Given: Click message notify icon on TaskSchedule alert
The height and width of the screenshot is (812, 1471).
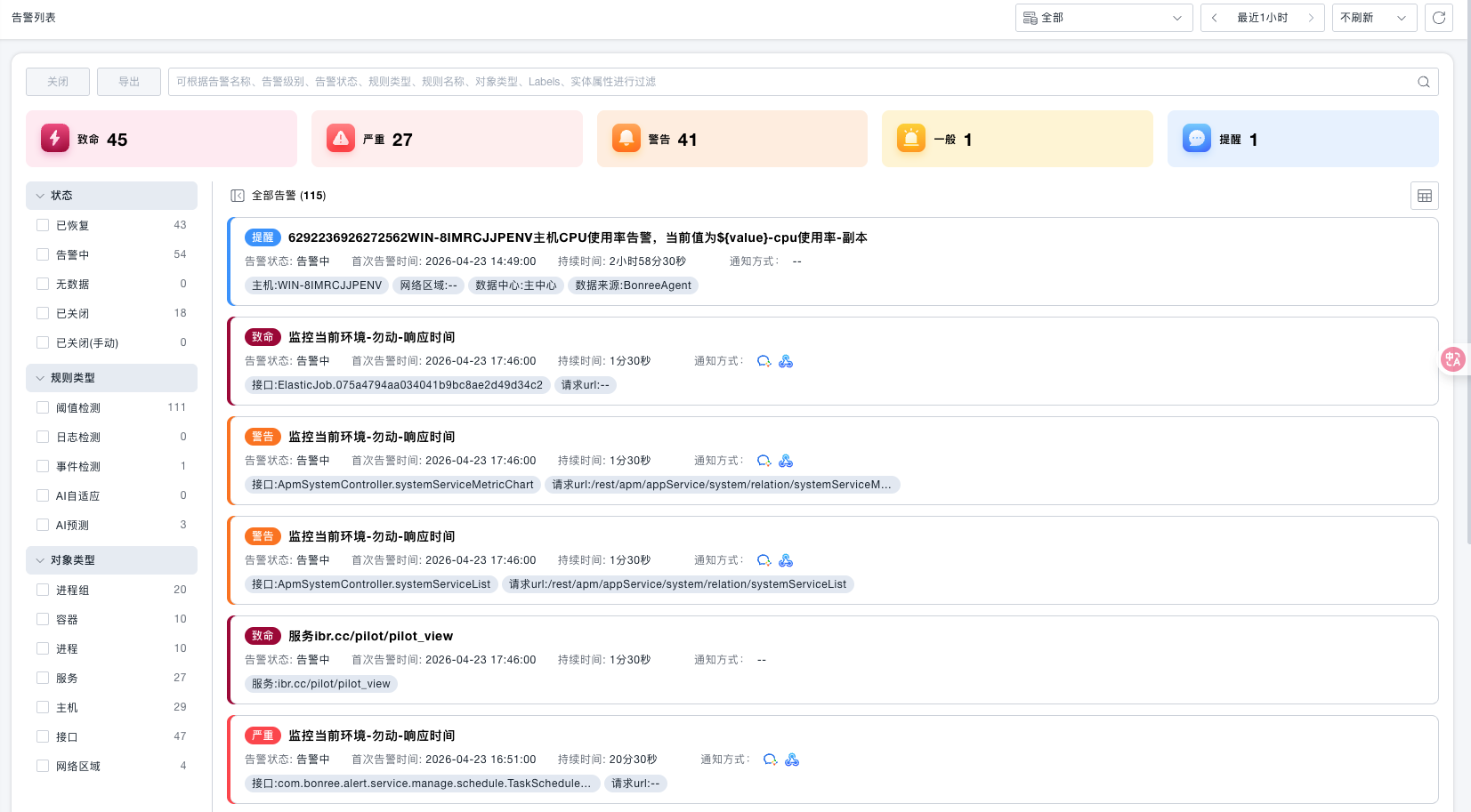Looking at the screenshot, I should click(770, 760).
